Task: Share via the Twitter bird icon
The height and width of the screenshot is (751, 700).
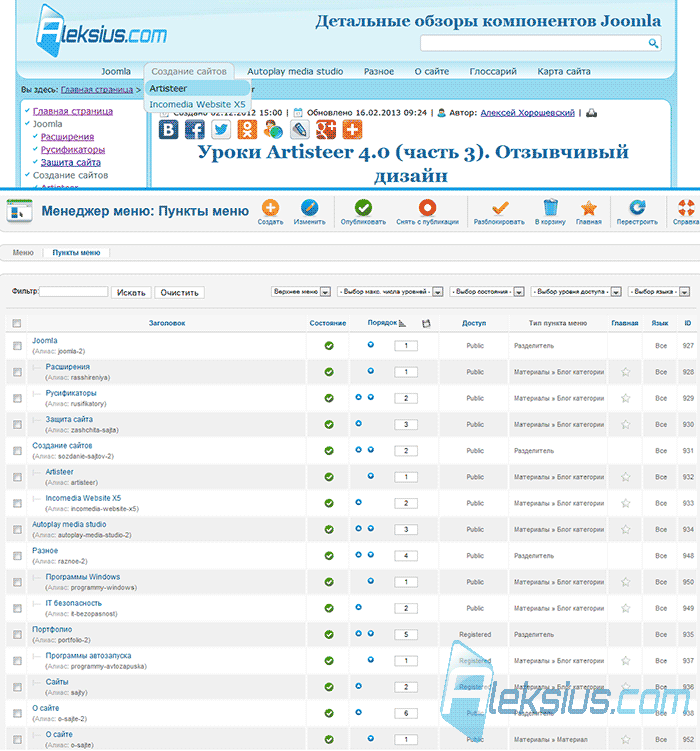Action: (x=221, y=129)
